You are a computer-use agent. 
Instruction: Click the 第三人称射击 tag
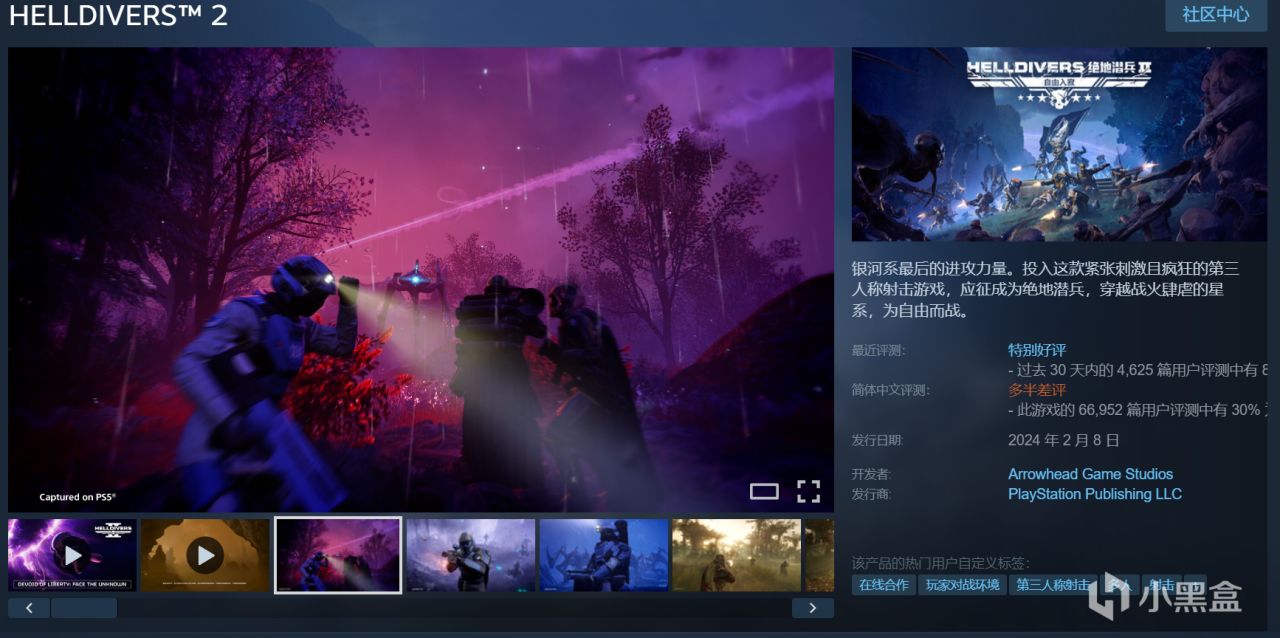pyautogui.click(x=1052, y=585)
